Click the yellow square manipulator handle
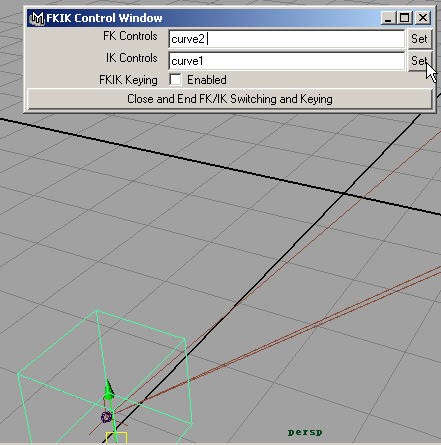The width and height of the screenshot is (441, 445). (x=117, y=437)
